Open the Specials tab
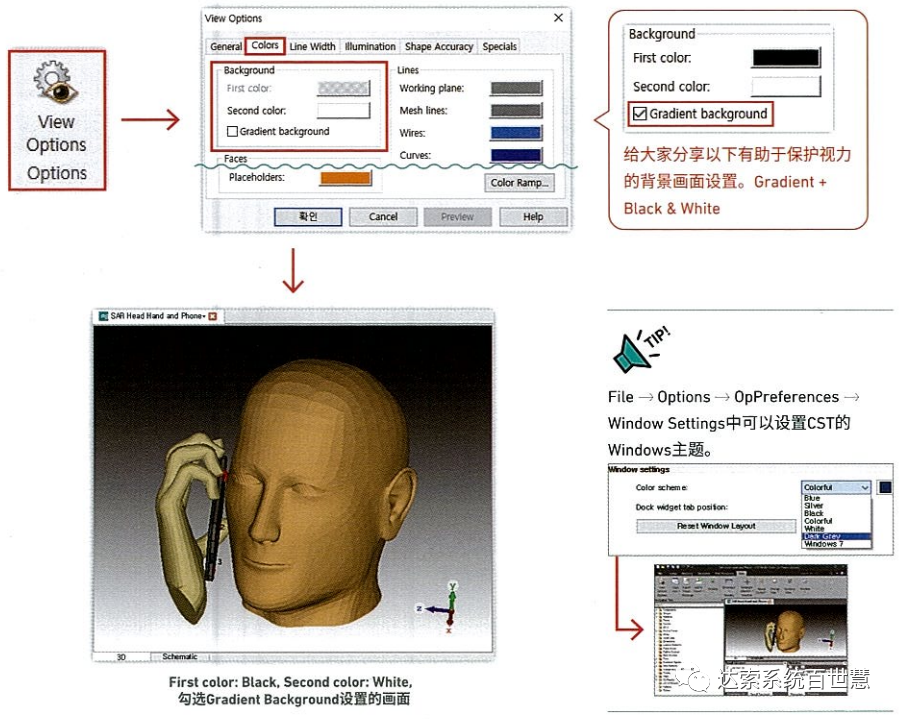Viewport: 900px width, 719px height. coord(499,46)
